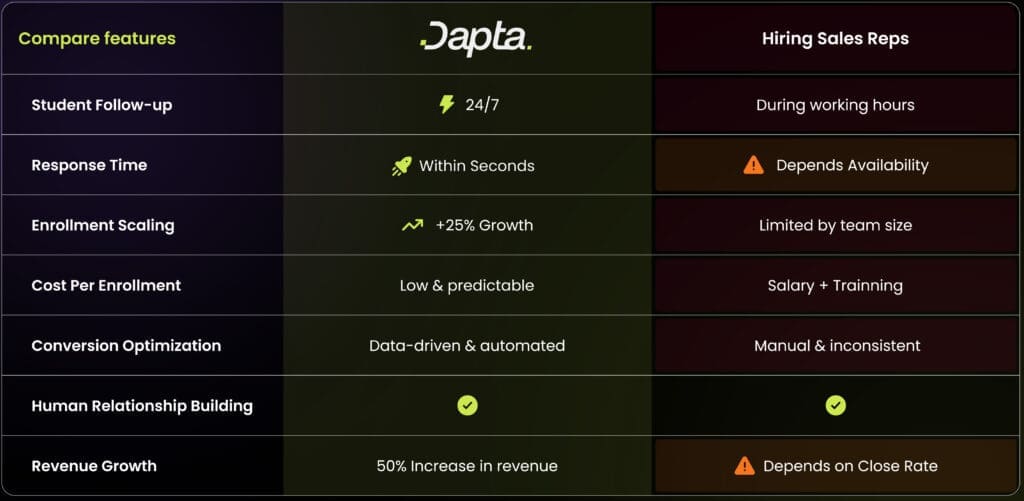This screenshot has width=1024, height=501.
Task: Click the Cost Per Enrollment label
Action: click(x=106, y=285)
